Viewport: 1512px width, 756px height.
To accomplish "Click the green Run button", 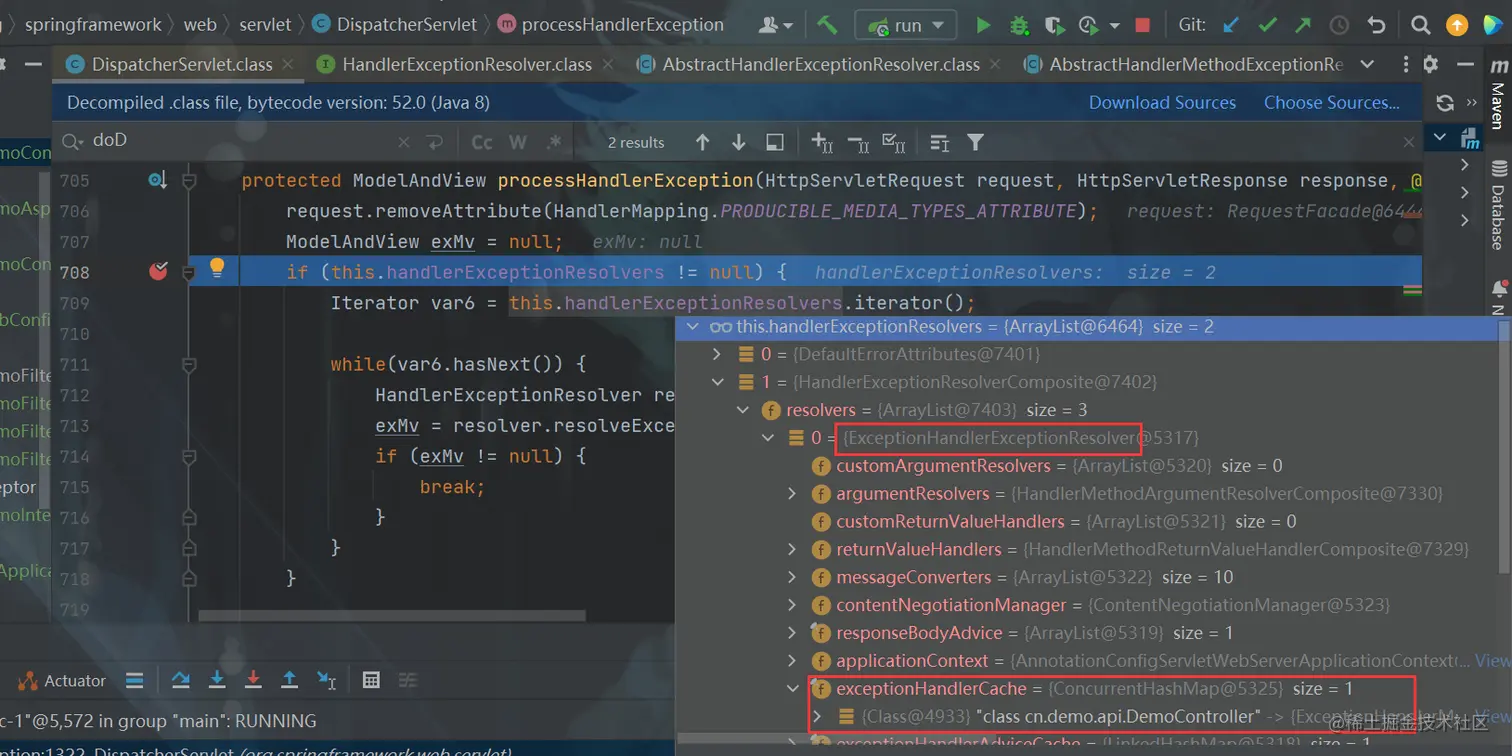I will coord(983,25).
